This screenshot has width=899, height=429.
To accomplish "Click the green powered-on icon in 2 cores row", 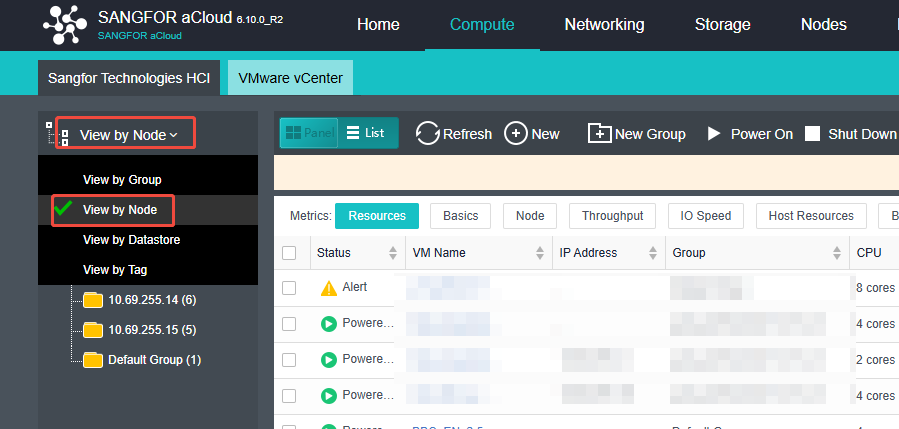I will click(329, 360).
